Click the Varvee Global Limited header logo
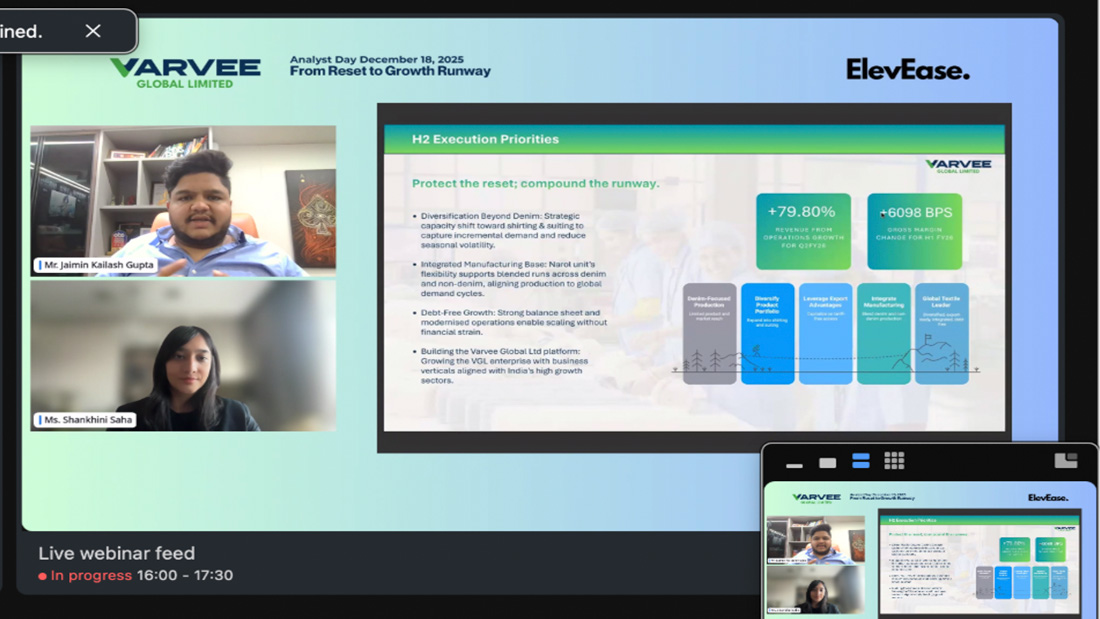The width and height of the screenshot is (1100, 619). click(x=185, y=72)
